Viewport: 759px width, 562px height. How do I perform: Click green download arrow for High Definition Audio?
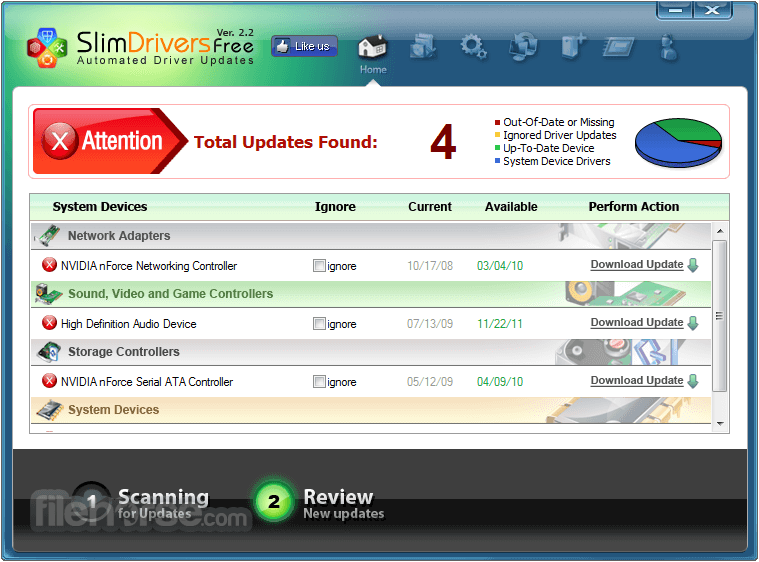693,323
